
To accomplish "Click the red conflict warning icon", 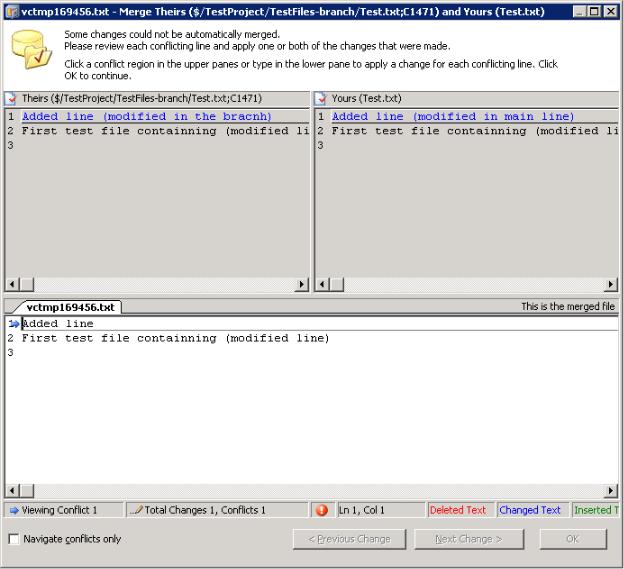I will click(321, 510).
